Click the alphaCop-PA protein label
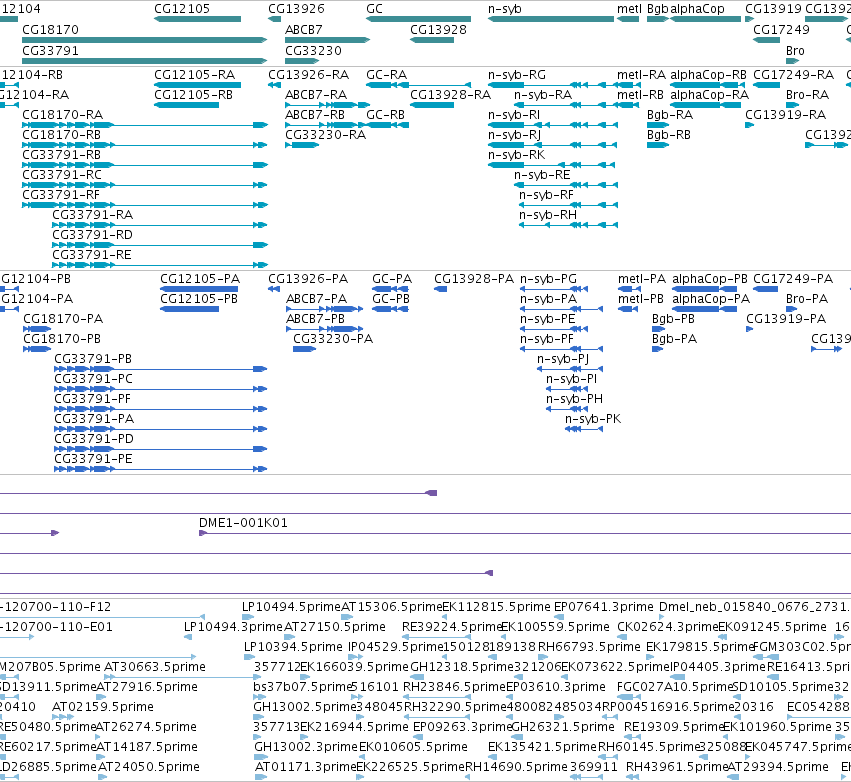The image size is (851, 782). click(x=712, y=299)
